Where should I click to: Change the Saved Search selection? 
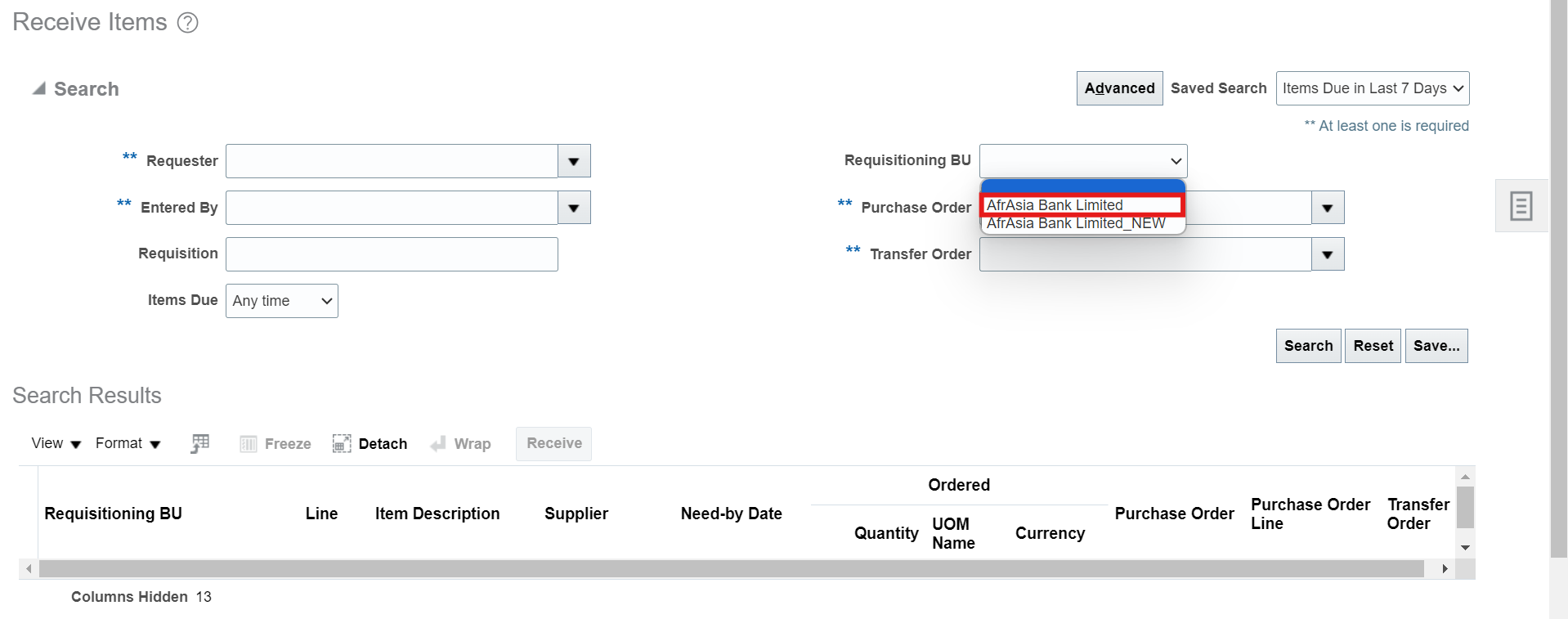click(1373, 88)
